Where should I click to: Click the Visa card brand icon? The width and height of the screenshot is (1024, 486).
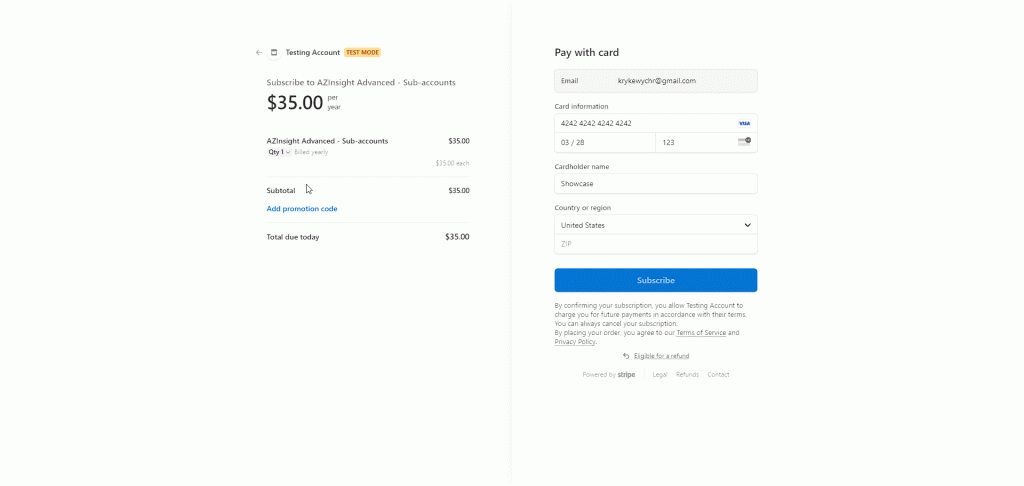pyautogui.click(x=744, y=123)
